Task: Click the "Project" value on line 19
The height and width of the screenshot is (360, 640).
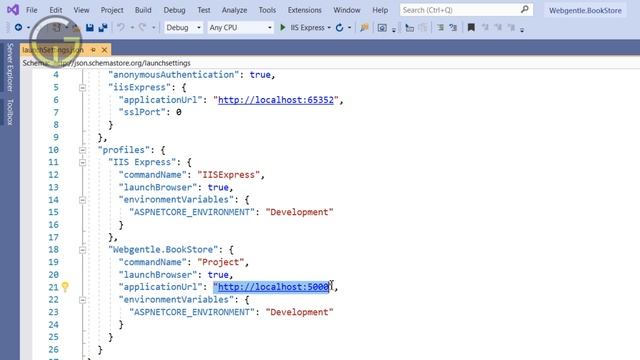Action: [x=221, y=262]
